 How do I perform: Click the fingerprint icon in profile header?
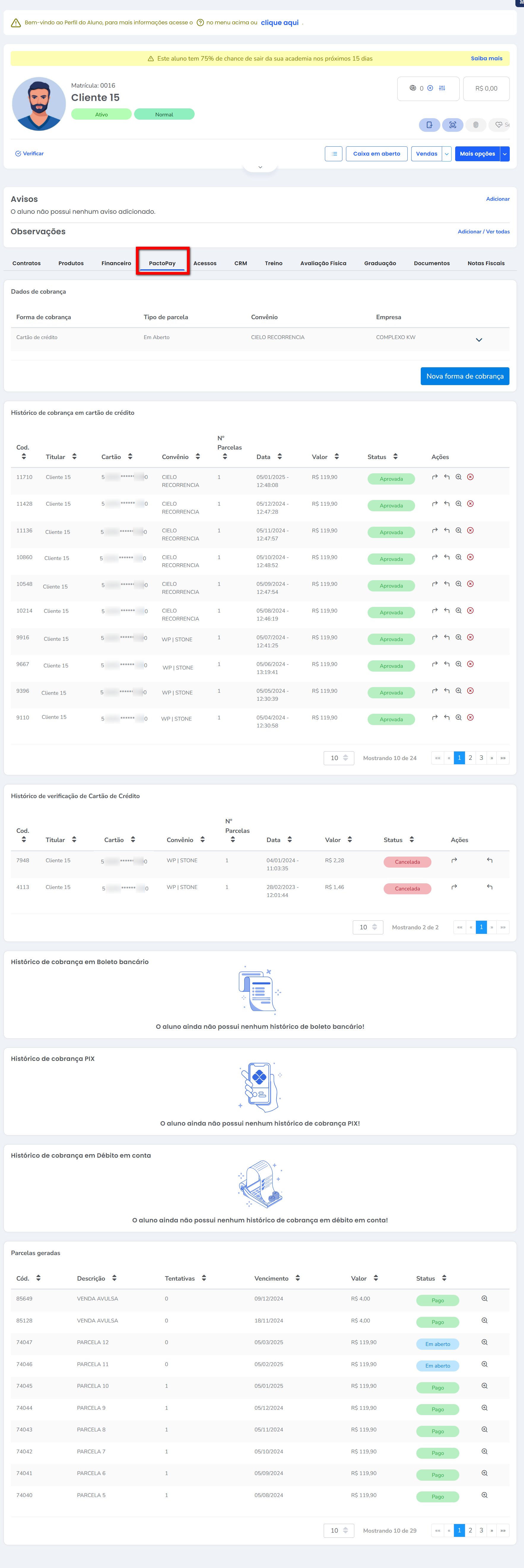[x=476, y=125]
